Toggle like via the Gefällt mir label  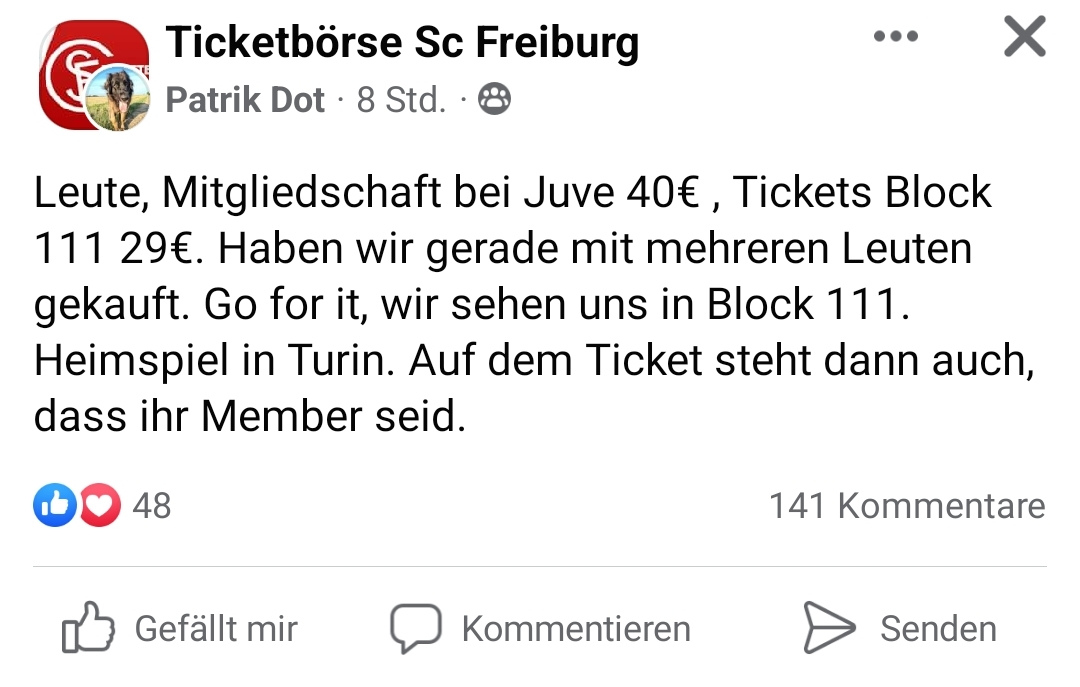point(216,629)
